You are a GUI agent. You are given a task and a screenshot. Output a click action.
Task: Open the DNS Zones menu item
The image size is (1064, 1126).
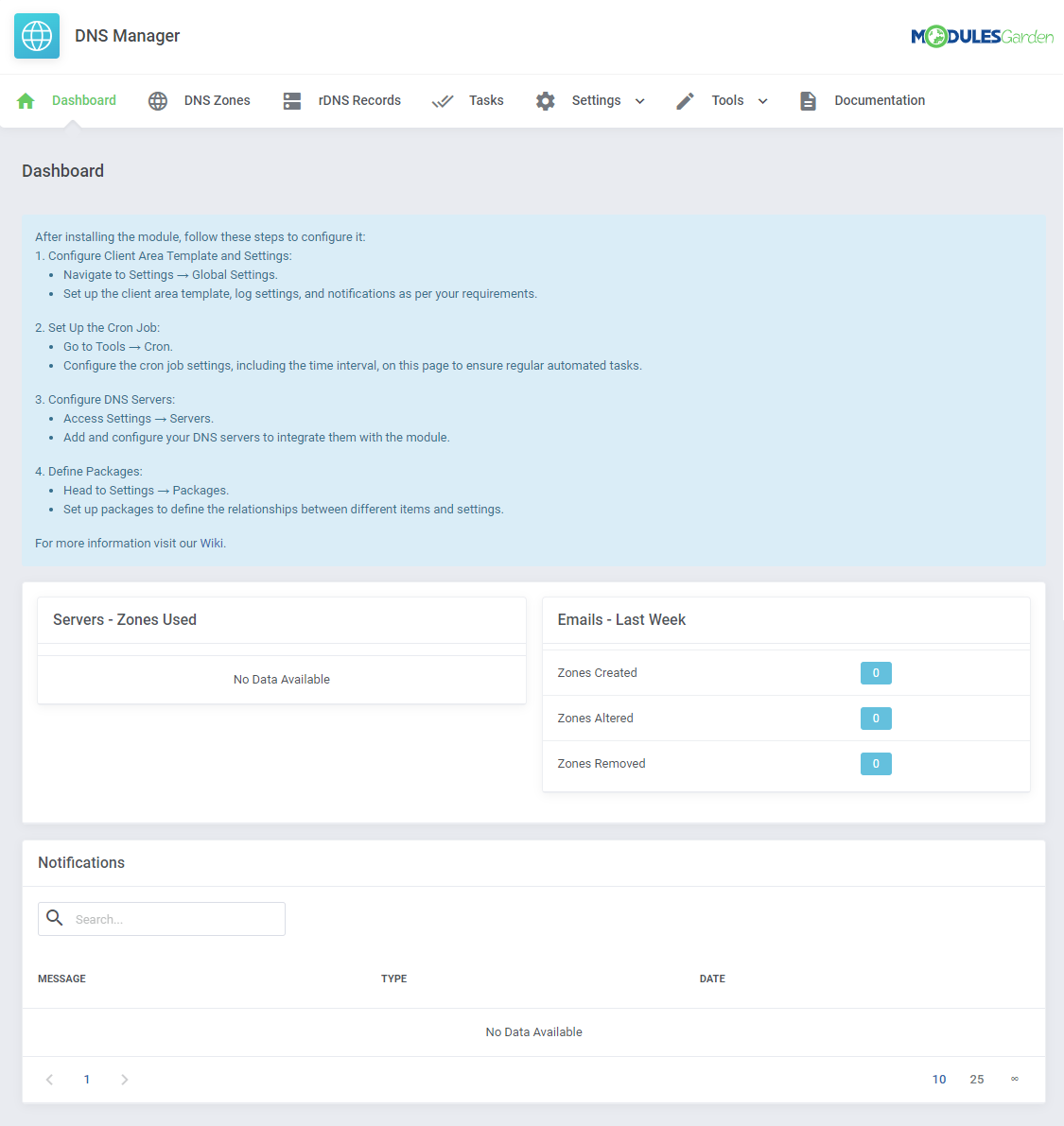(x=217, y=100)
